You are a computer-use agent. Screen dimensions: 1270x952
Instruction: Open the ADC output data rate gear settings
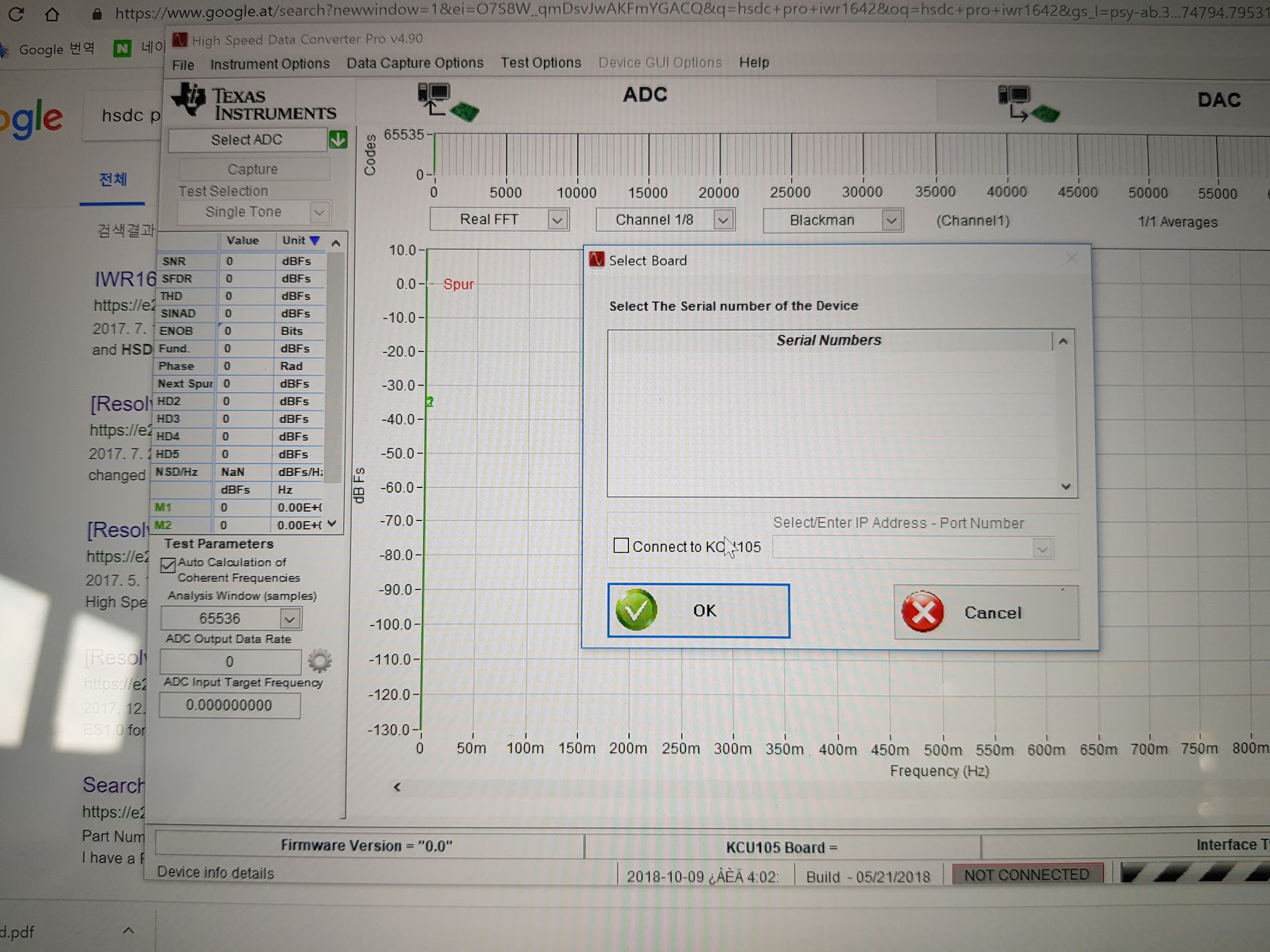[x=319, y=661]
